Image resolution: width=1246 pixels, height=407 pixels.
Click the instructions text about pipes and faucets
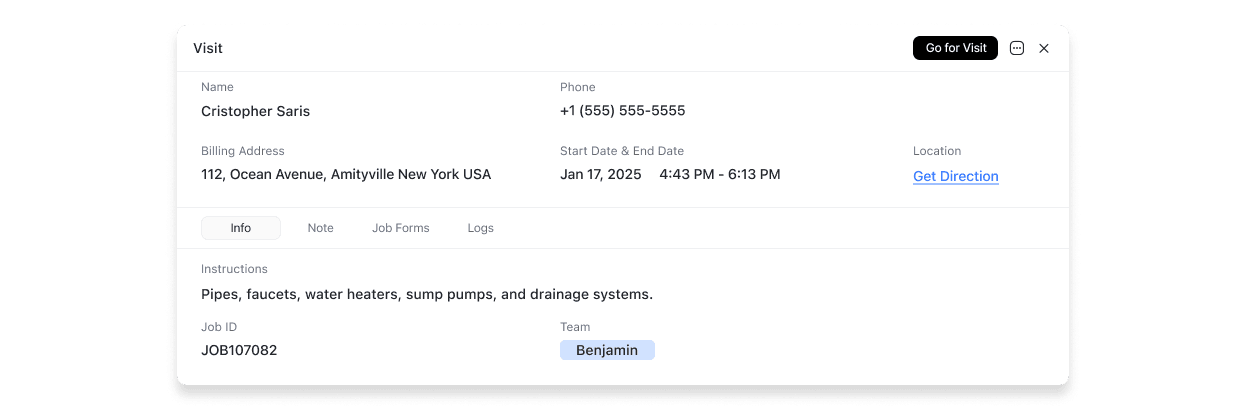(426, 294)
